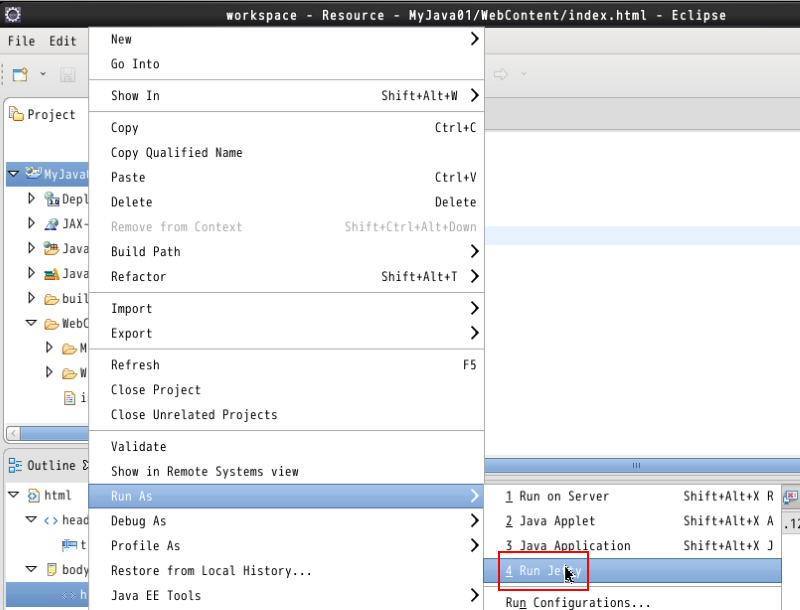Viewport: 800px width, 610px height.
Task: Click the Deployment Descriptor icon
Action: pos(52,199)
